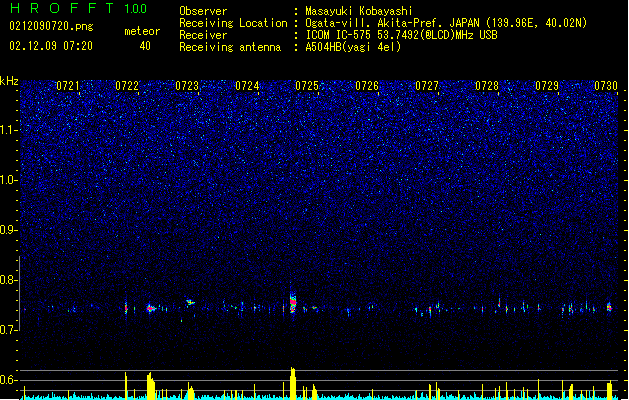Click the 0.9 kHz axis label
The height and width of the screenshot is (400, 629).
(9, 230)
